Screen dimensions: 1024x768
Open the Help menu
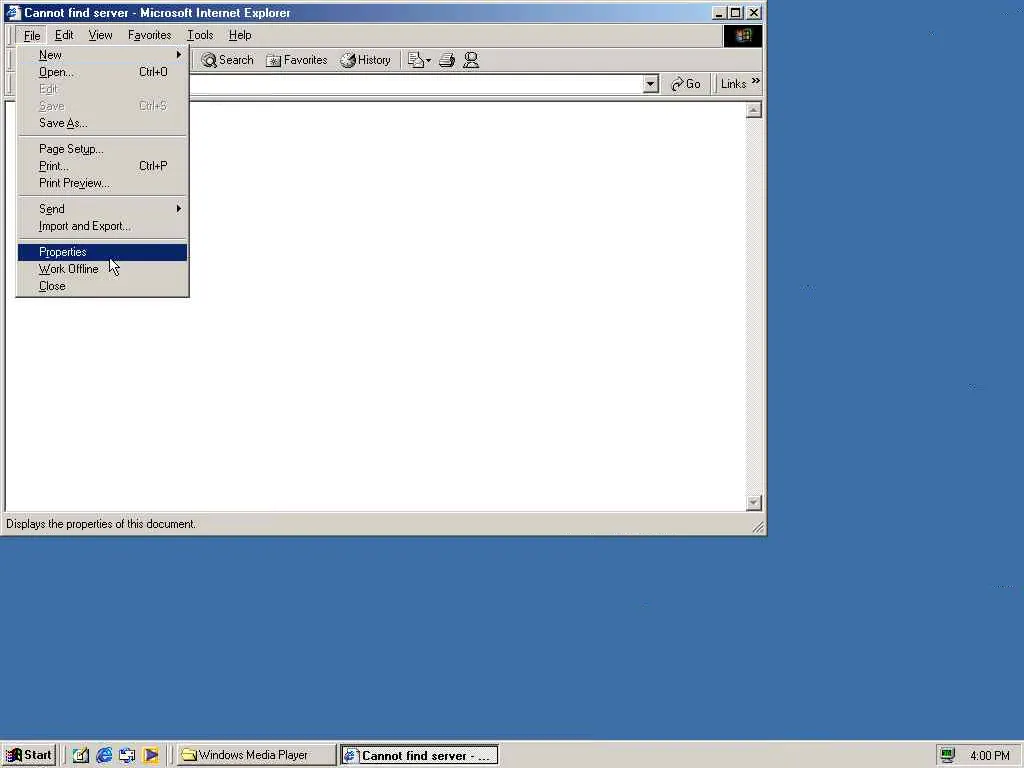(x=240, y=35)
